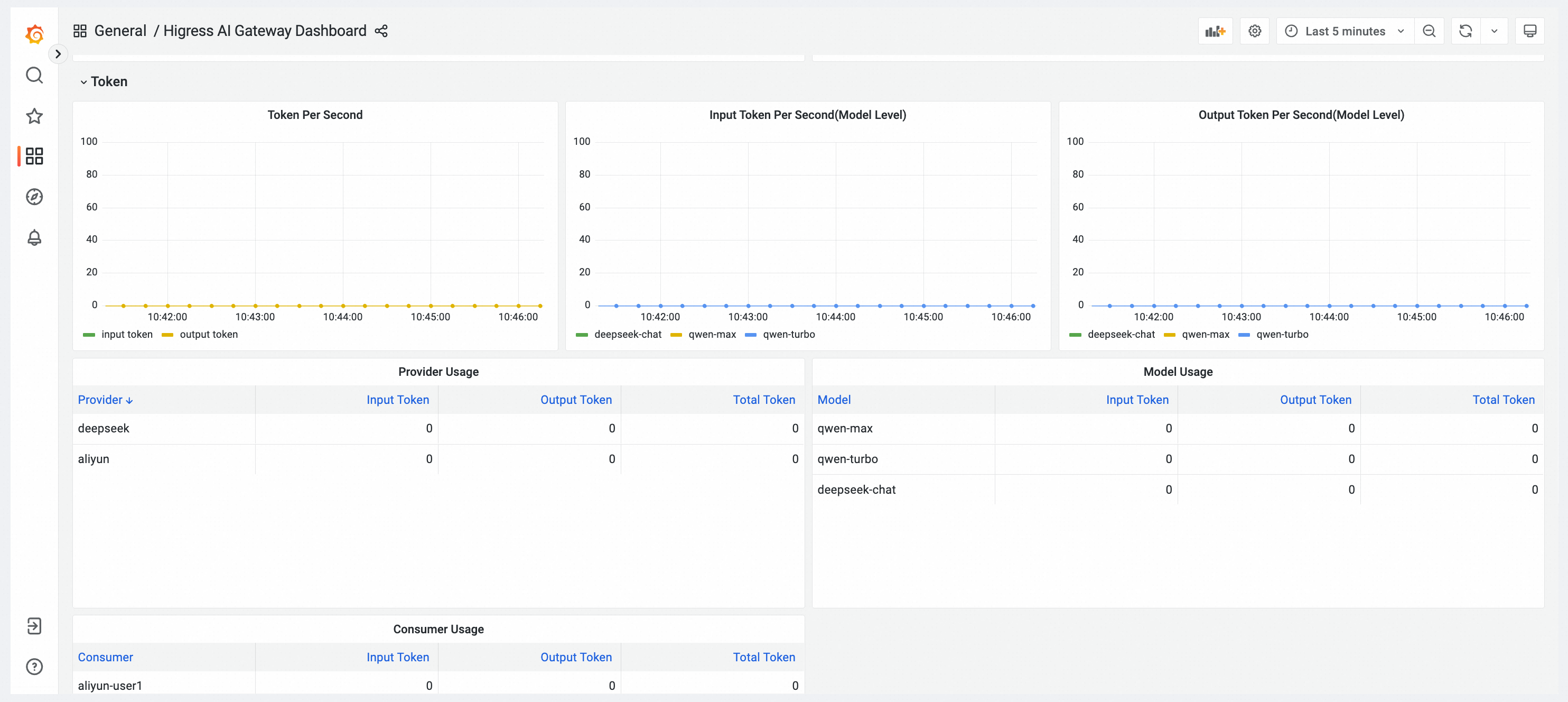Sort Provider Usage by Output Token
This screenshot has width=1568, height=702.
pyautogui.click(x=576, y=400)
